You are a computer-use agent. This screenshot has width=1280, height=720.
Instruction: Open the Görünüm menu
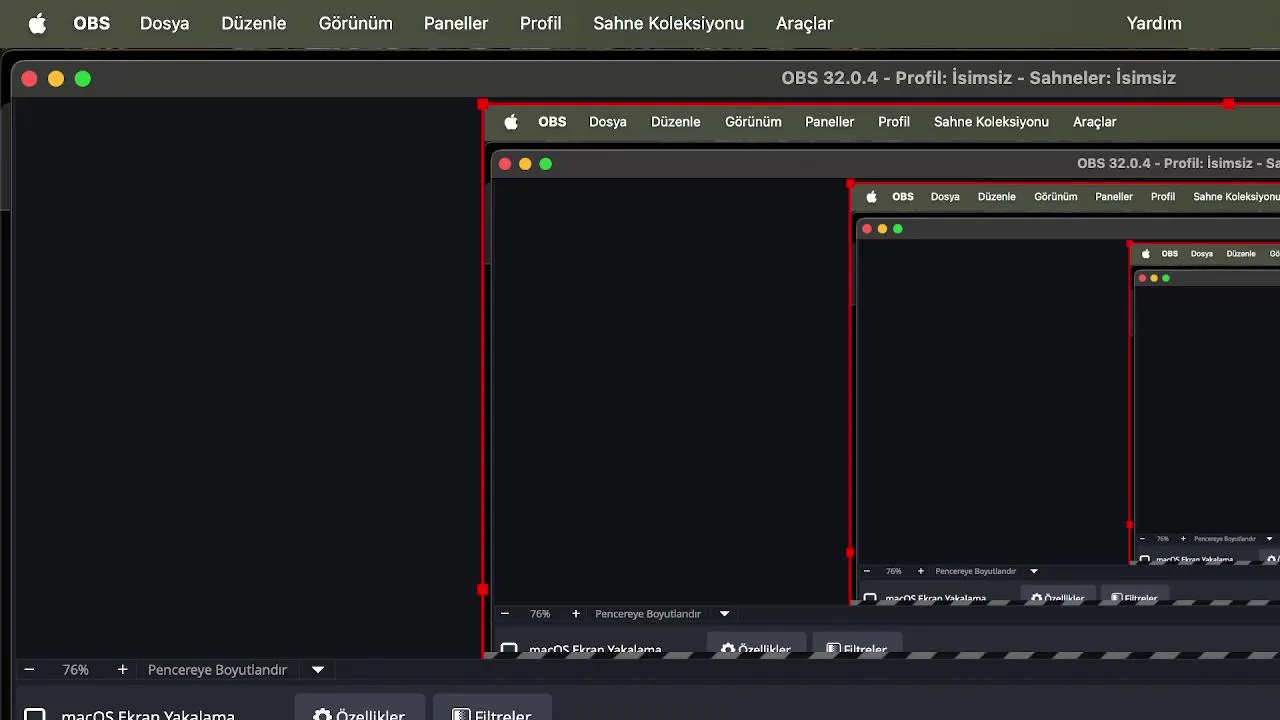(356, 23)
